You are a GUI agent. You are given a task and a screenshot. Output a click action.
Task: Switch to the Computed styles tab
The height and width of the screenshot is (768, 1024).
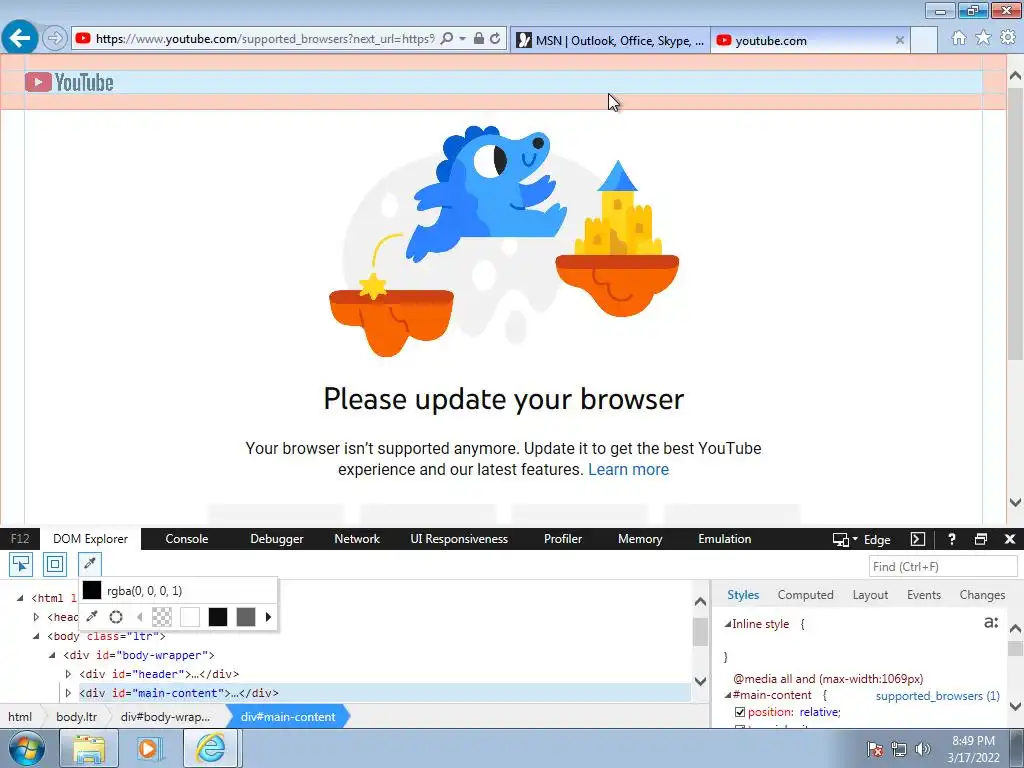pos(805,595)
